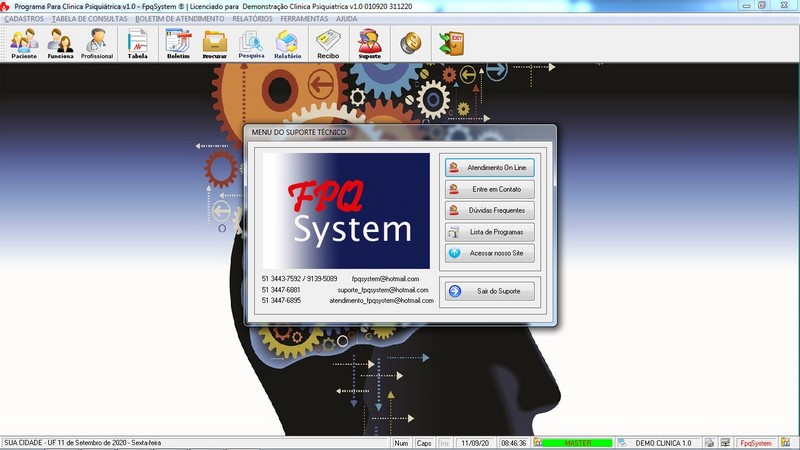Click the fpqsystem@hotmail.com email text
This screenshot has width=800, height=450.
[x=385, y=279]
